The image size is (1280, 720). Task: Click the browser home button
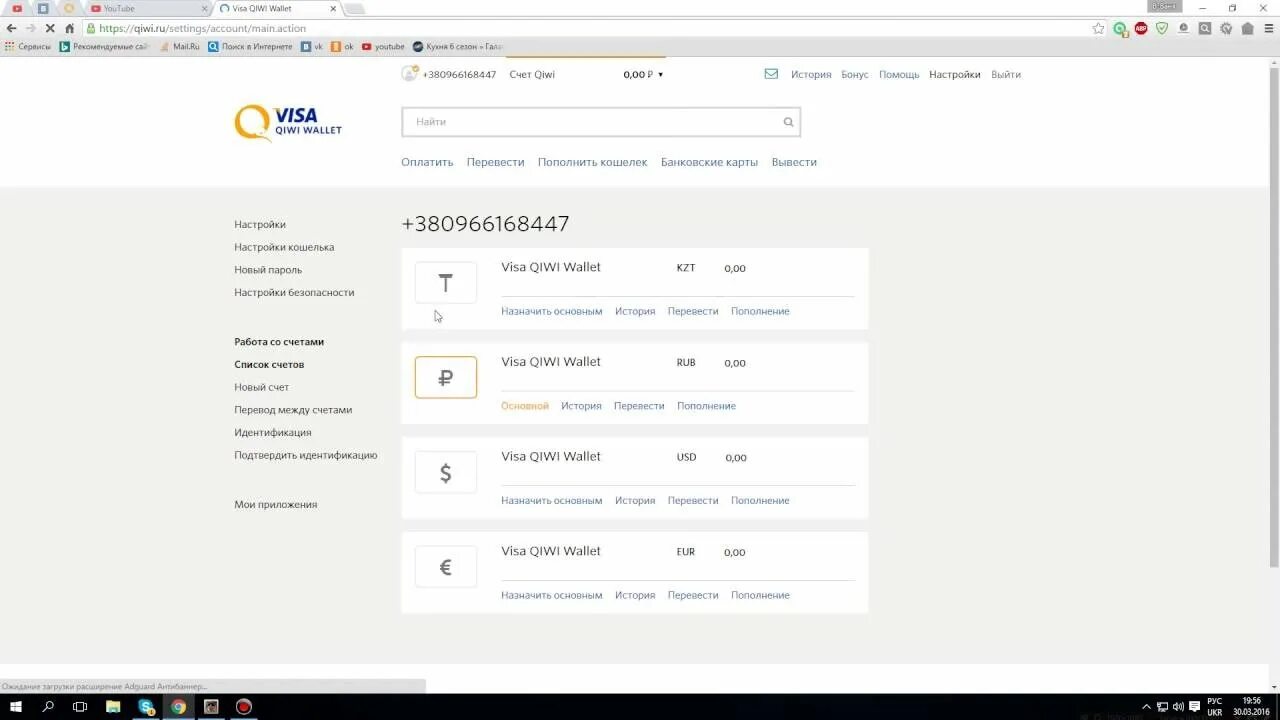[69, 28]
